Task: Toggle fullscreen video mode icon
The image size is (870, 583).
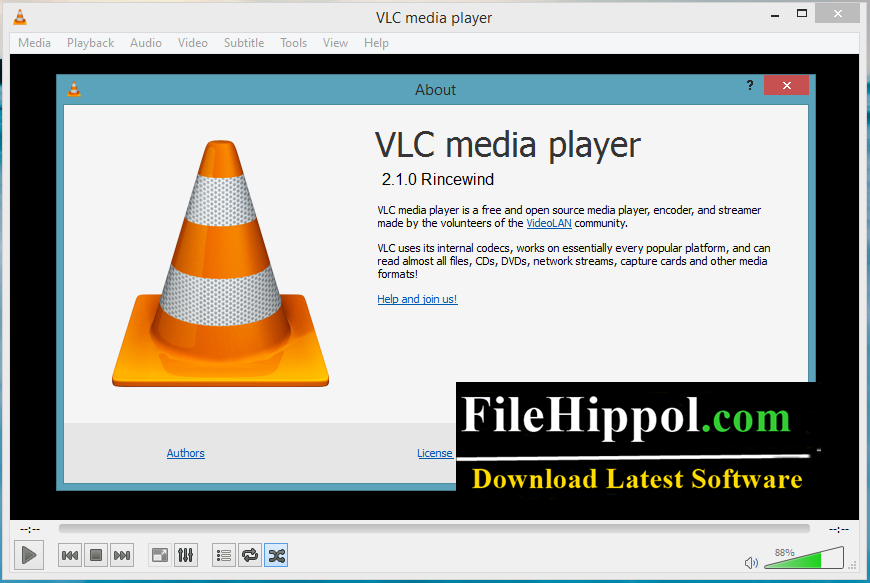Action: click(x=160, y=555)
